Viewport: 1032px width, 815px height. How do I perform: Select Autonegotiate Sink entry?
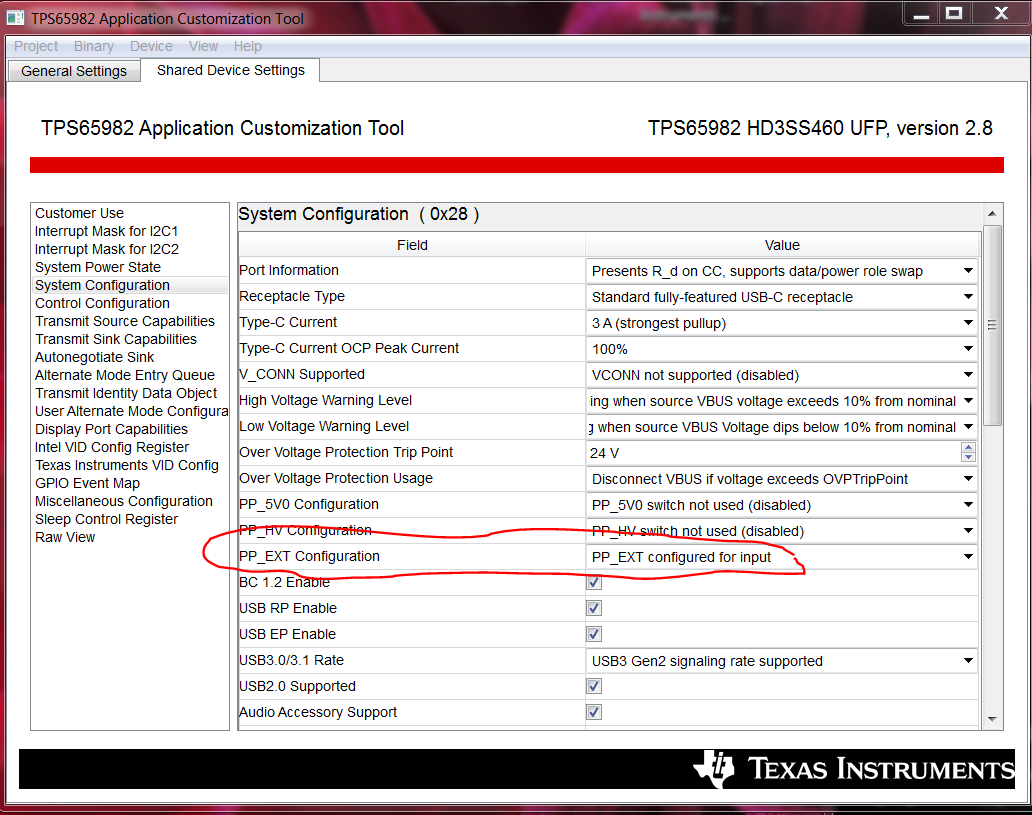click(94, 357)
